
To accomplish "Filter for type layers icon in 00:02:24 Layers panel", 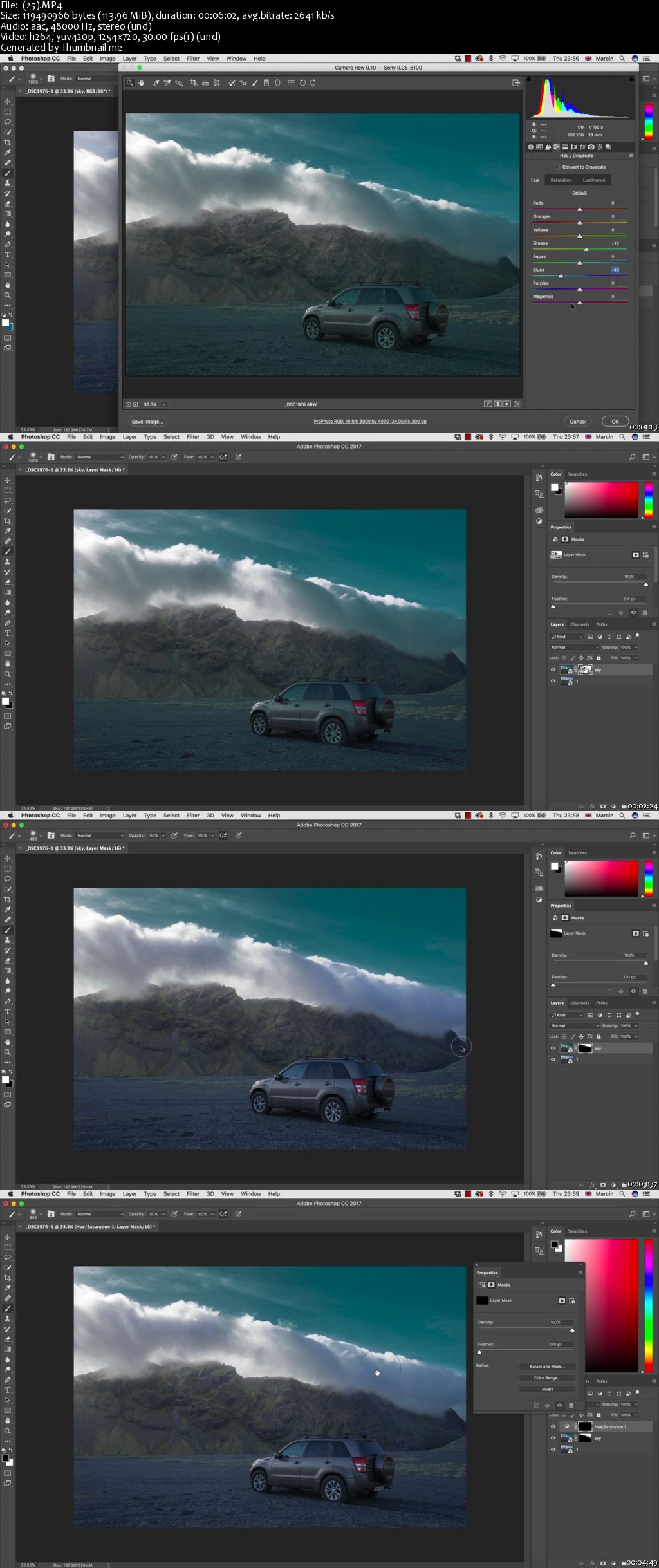I will (609, 637).
